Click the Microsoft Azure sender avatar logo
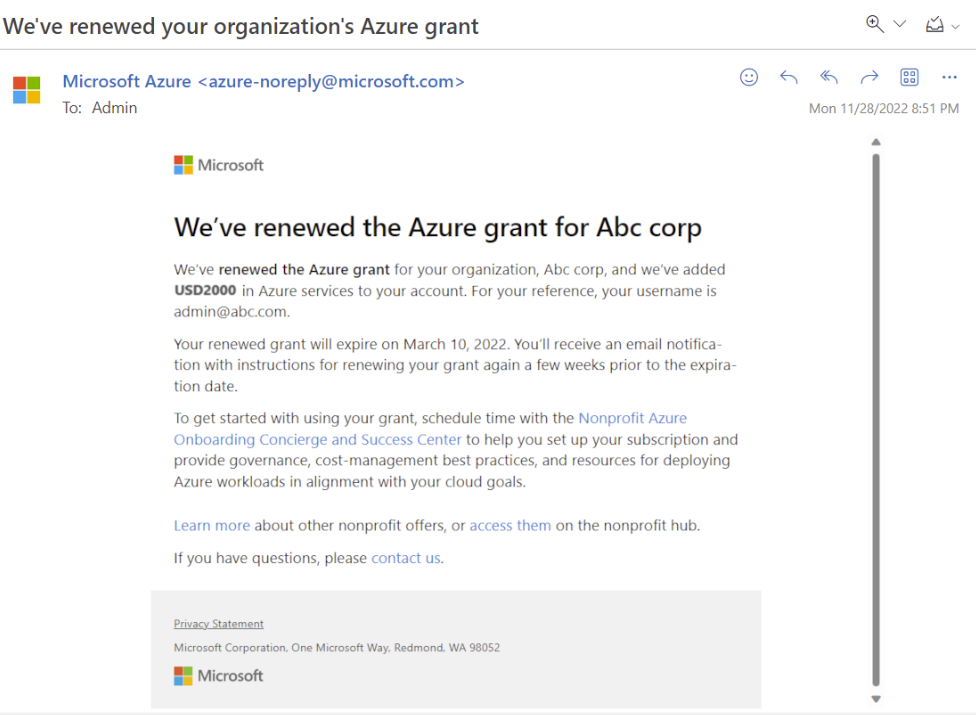The width and height of the screenshot is (976, 715). [x=27, y=90]
